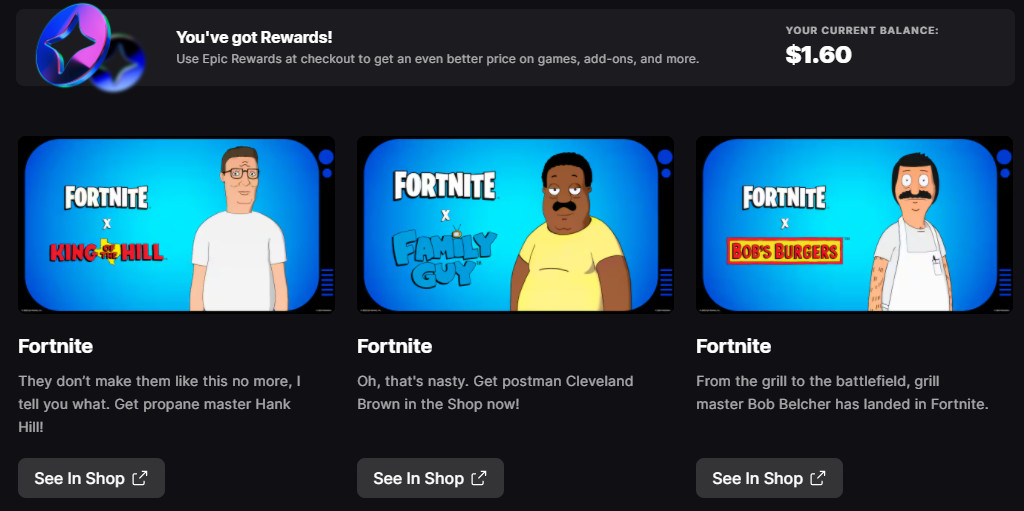Click See In Shop under Bob Belcher
Viewport: 1024px width, 511px height.
point(769,478)
